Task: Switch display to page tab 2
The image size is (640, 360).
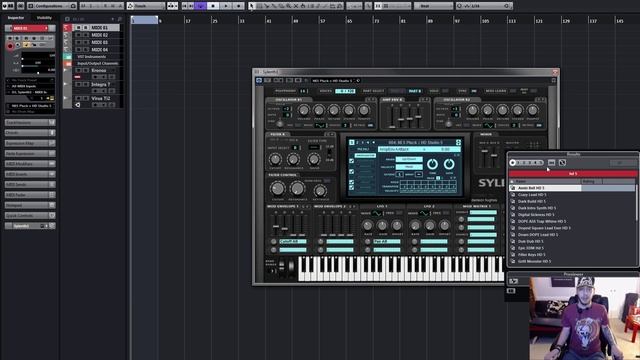Action: (357, 142)
